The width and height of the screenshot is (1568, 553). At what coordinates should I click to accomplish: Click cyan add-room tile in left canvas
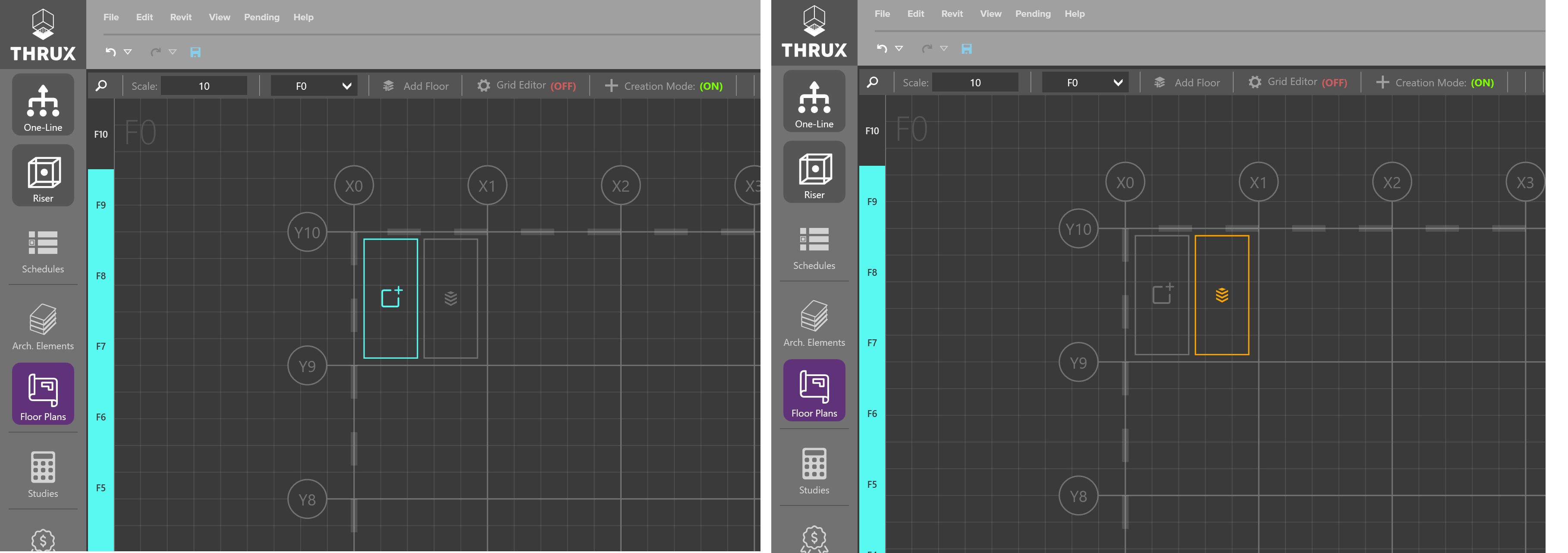[391, 298]
